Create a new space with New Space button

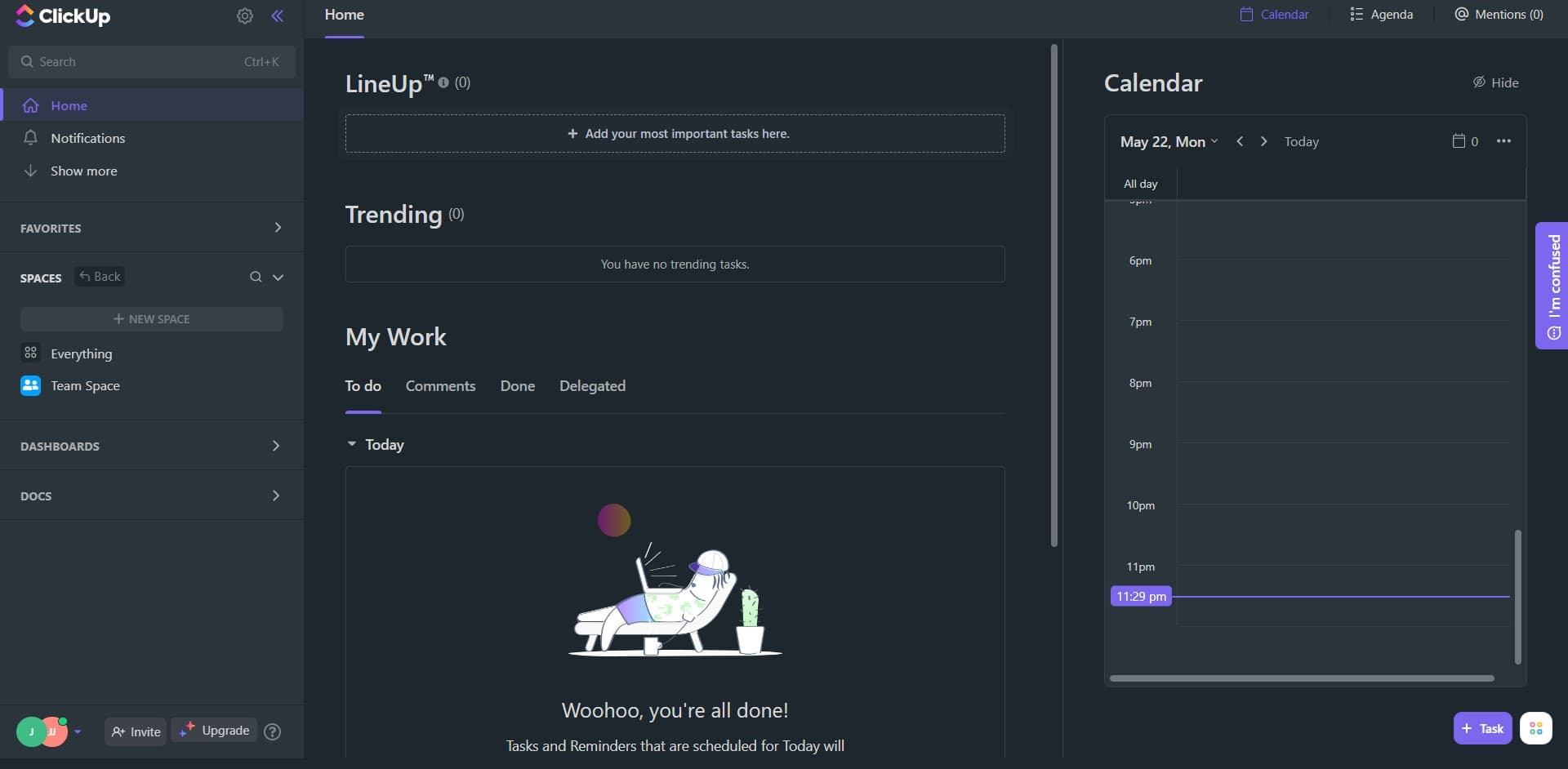tap(151, 318)
